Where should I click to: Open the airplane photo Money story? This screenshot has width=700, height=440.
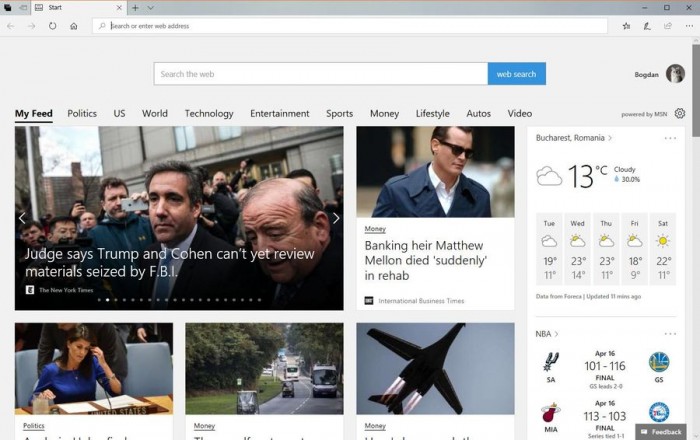click(435, 369)
